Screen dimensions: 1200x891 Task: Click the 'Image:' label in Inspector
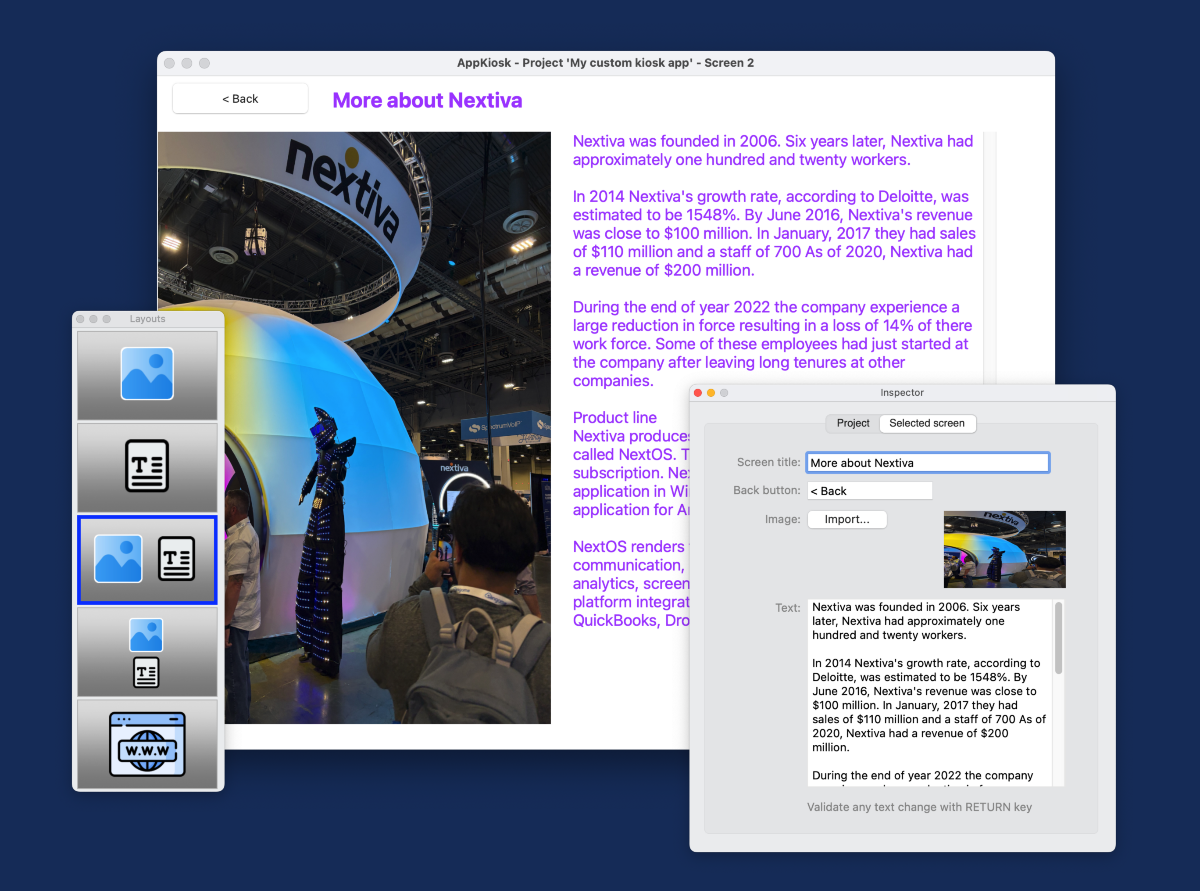click(782, 519)
